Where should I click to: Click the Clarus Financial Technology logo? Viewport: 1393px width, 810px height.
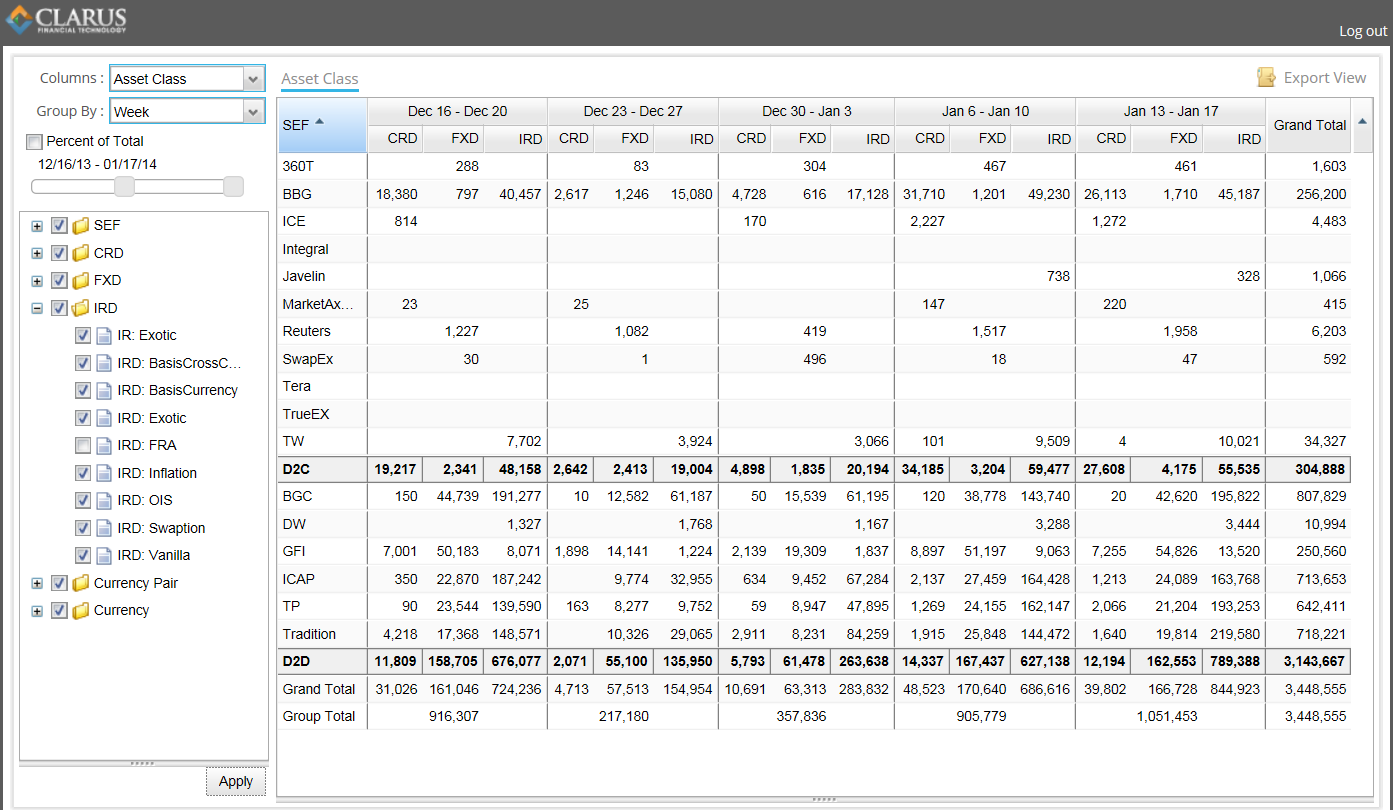tap(66, 20)
